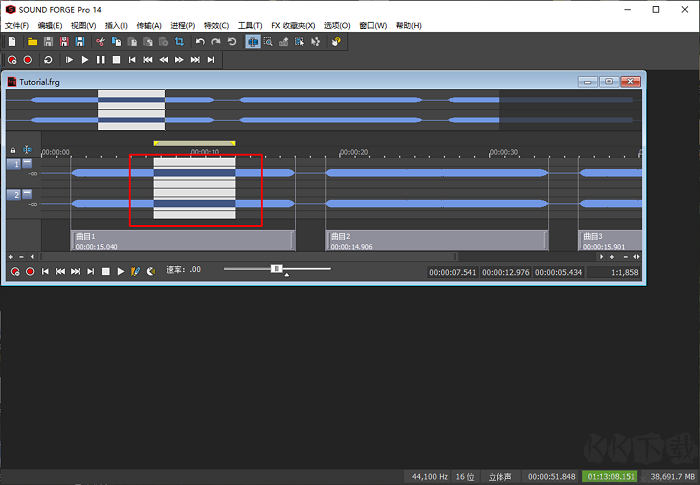This screenshot has width=700, height=485.
Task: Open the FX 收藏夹(X) menu
Action: tap(292, 25)
